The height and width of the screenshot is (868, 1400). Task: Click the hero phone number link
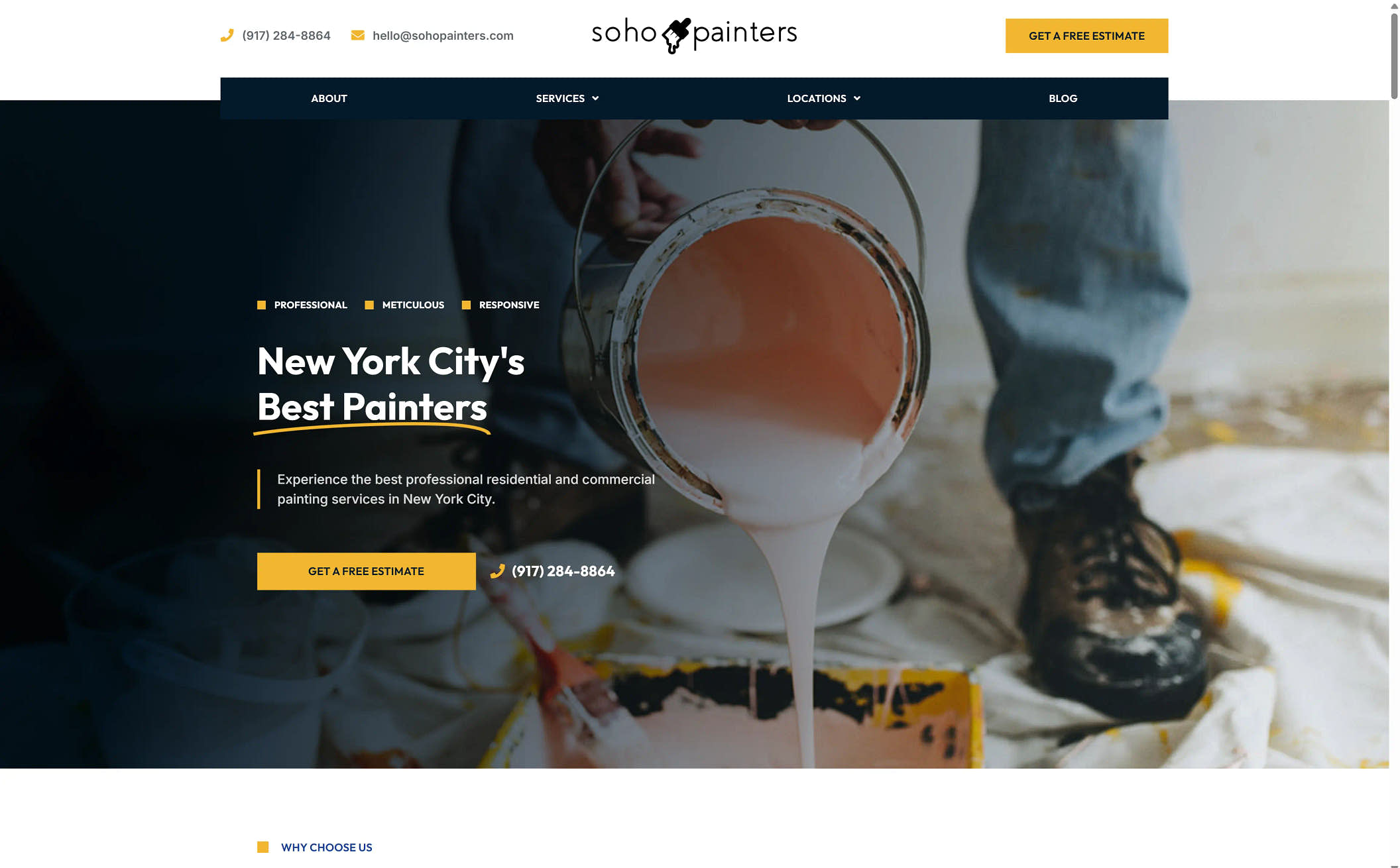(x=563, y=571)
